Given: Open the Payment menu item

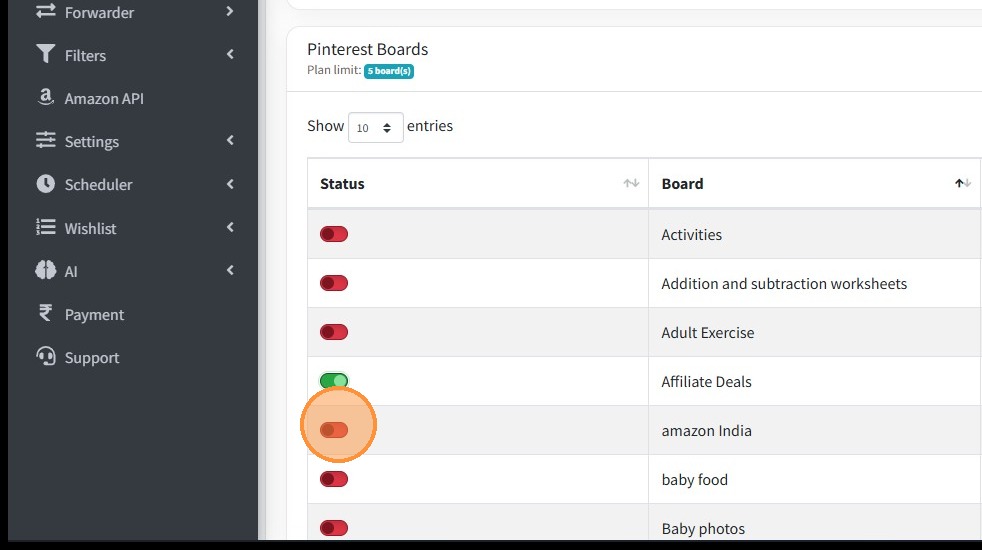Looking at the screenshot, I should 94,314.
